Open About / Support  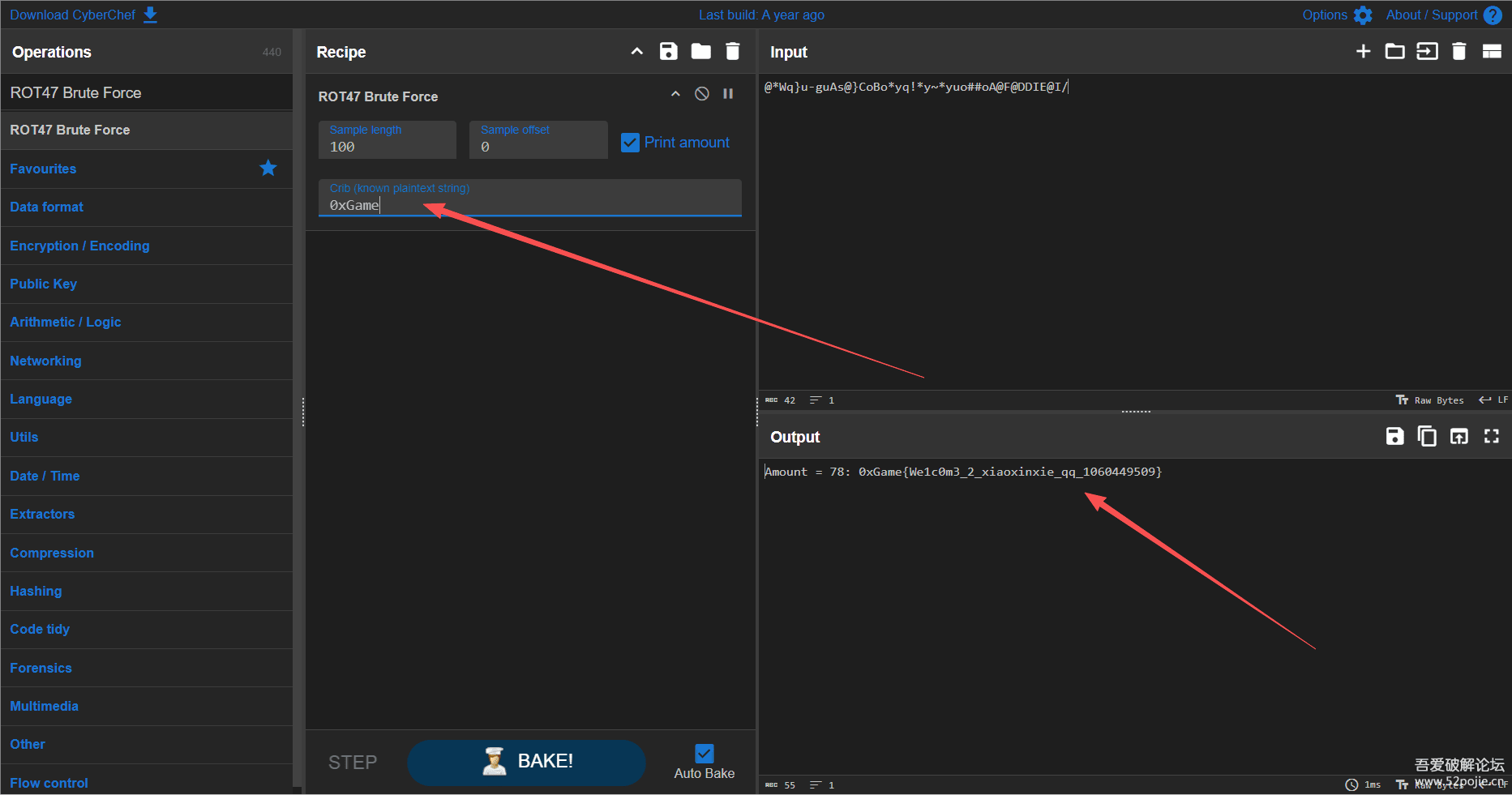click(x=1443, y=15)
